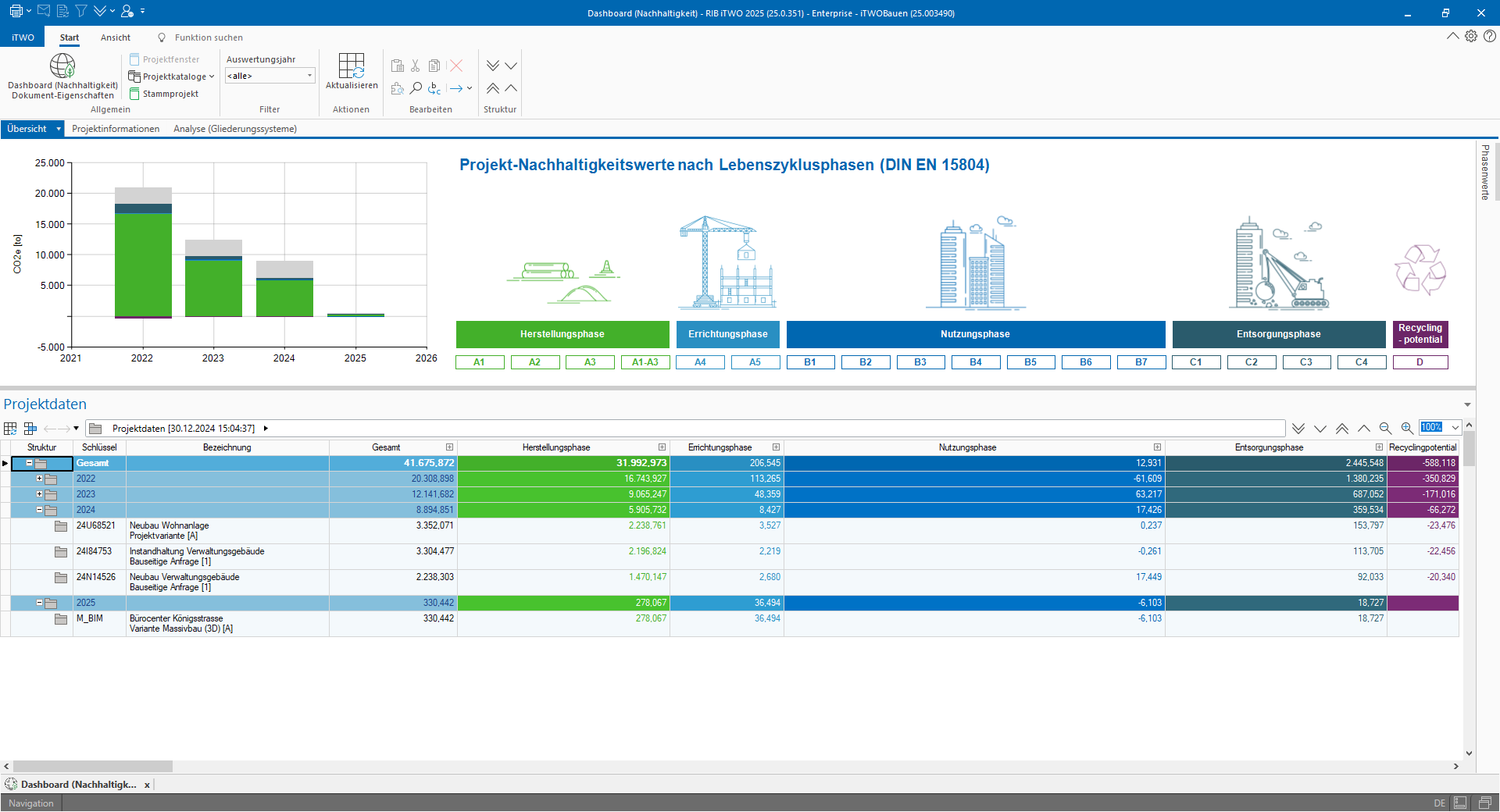Click the Recycling-potential purple phase button
This screenshot has width=1500, height=812.
point(1420,334)
